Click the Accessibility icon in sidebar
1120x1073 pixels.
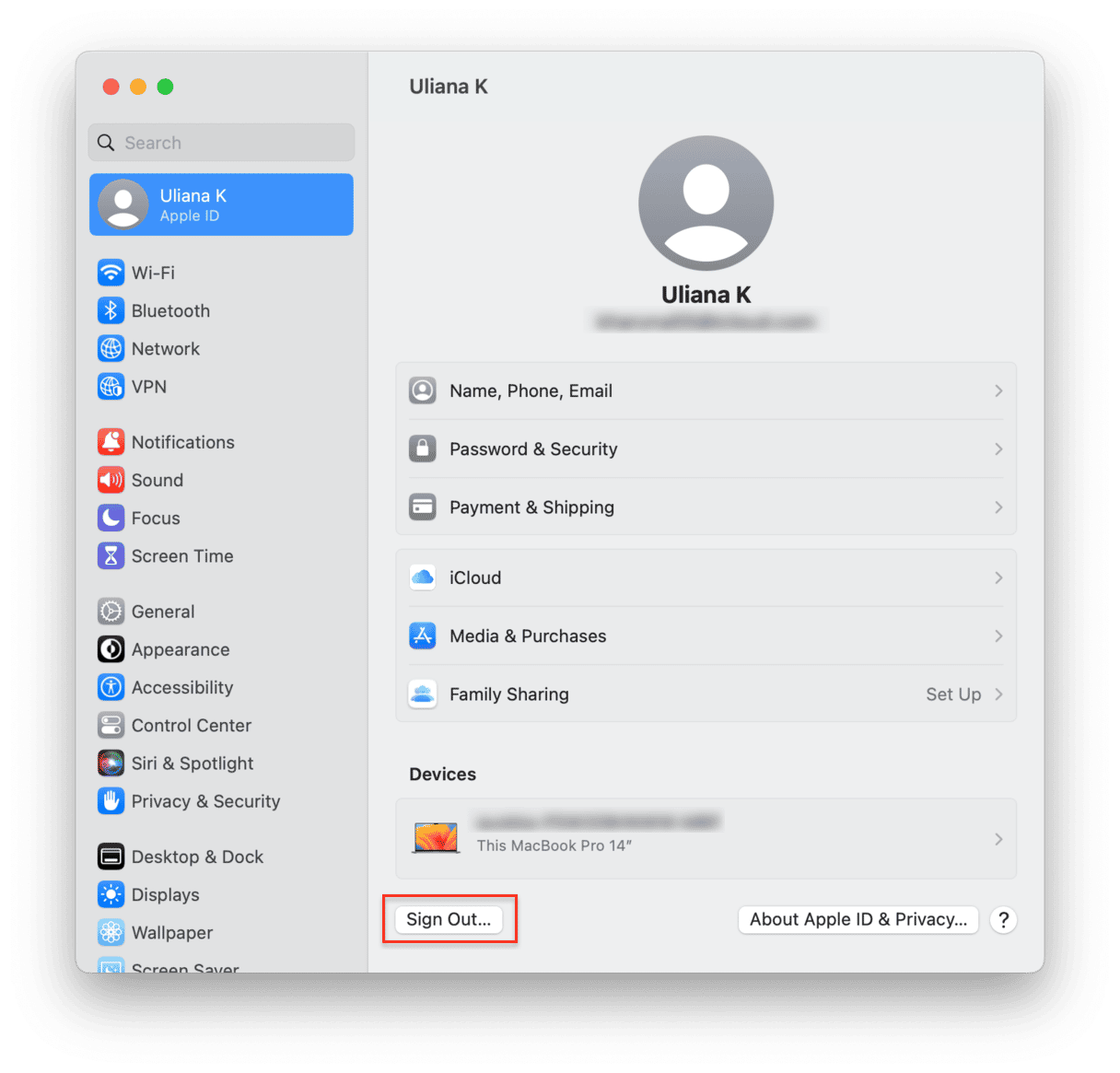pos(111,687)
